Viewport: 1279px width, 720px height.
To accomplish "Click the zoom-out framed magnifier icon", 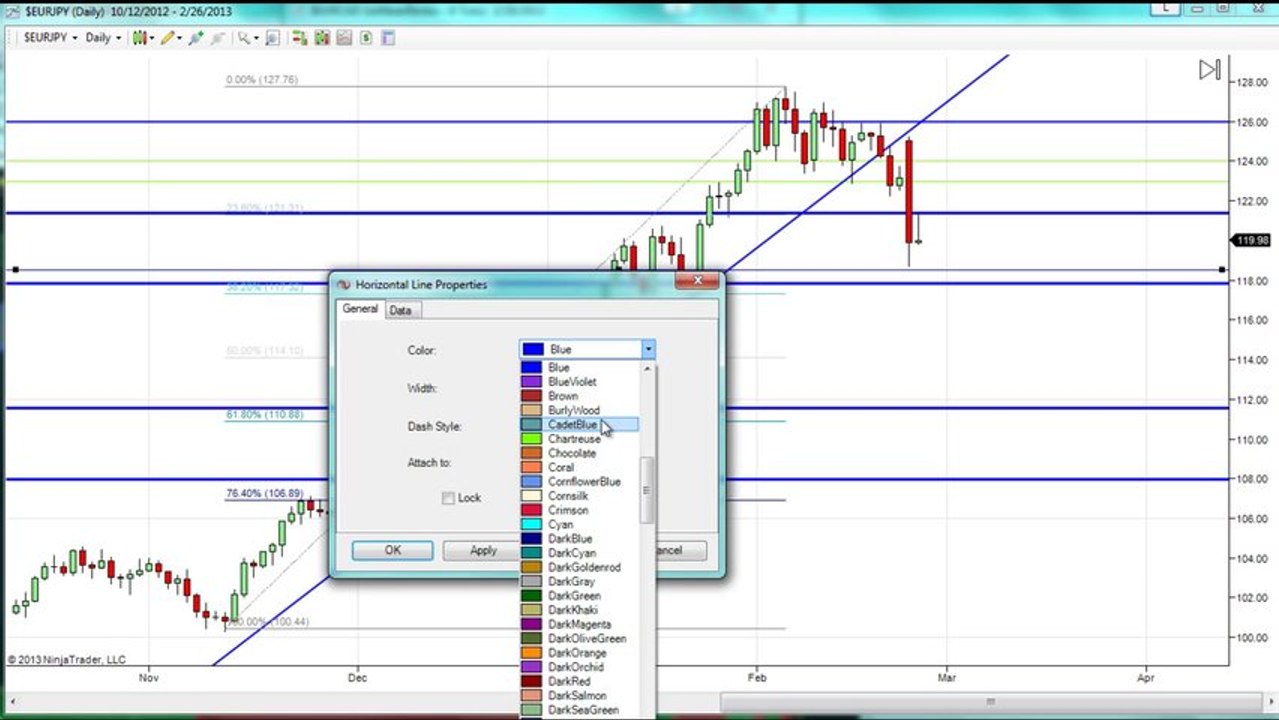I will pos(273,38).
